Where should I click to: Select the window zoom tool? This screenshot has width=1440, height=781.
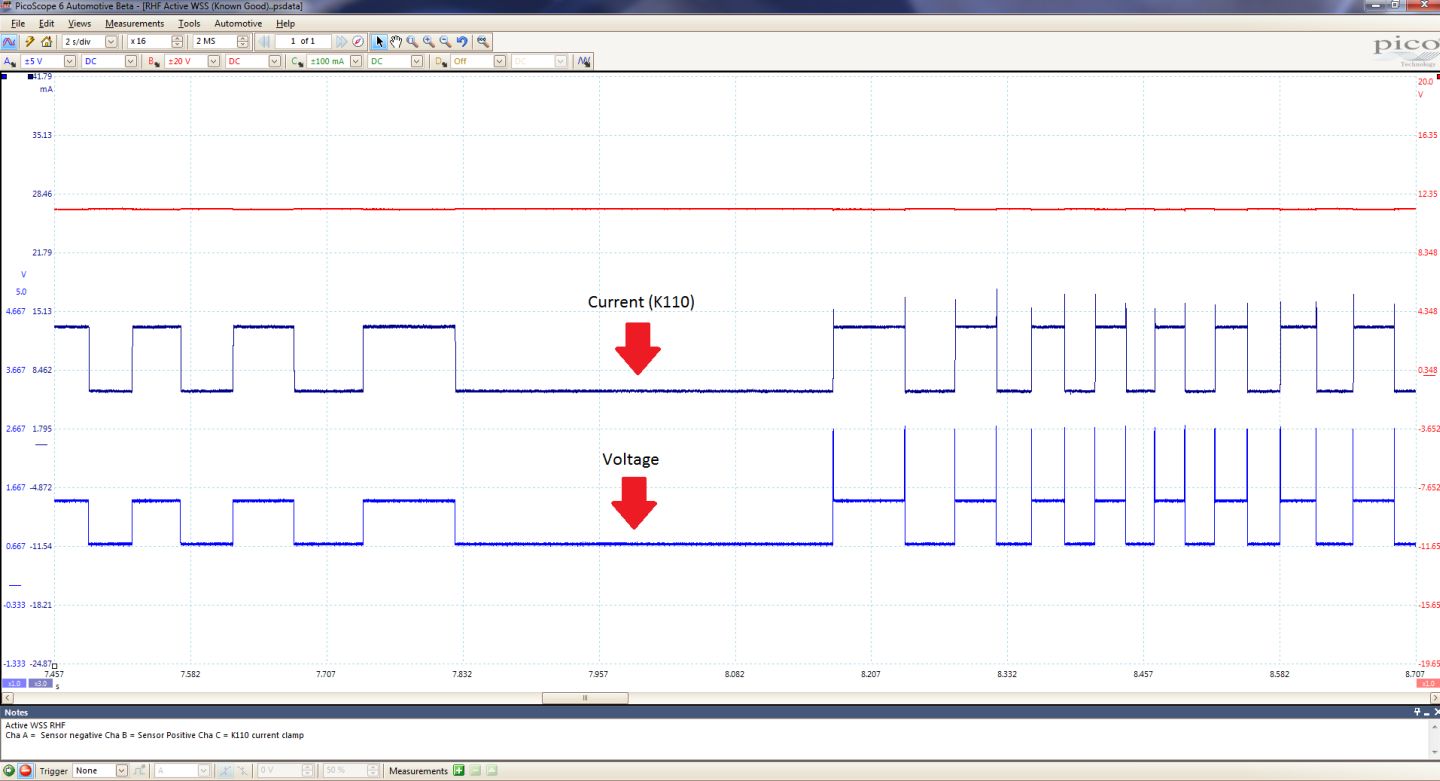click(412, 42)
